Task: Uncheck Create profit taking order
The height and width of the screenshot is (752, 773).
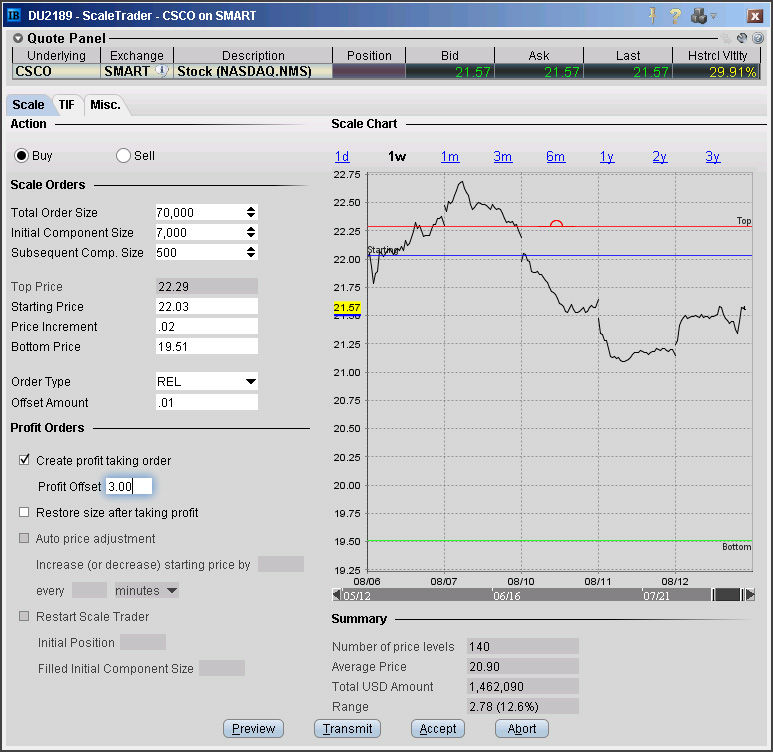Action: click(24, 460)
